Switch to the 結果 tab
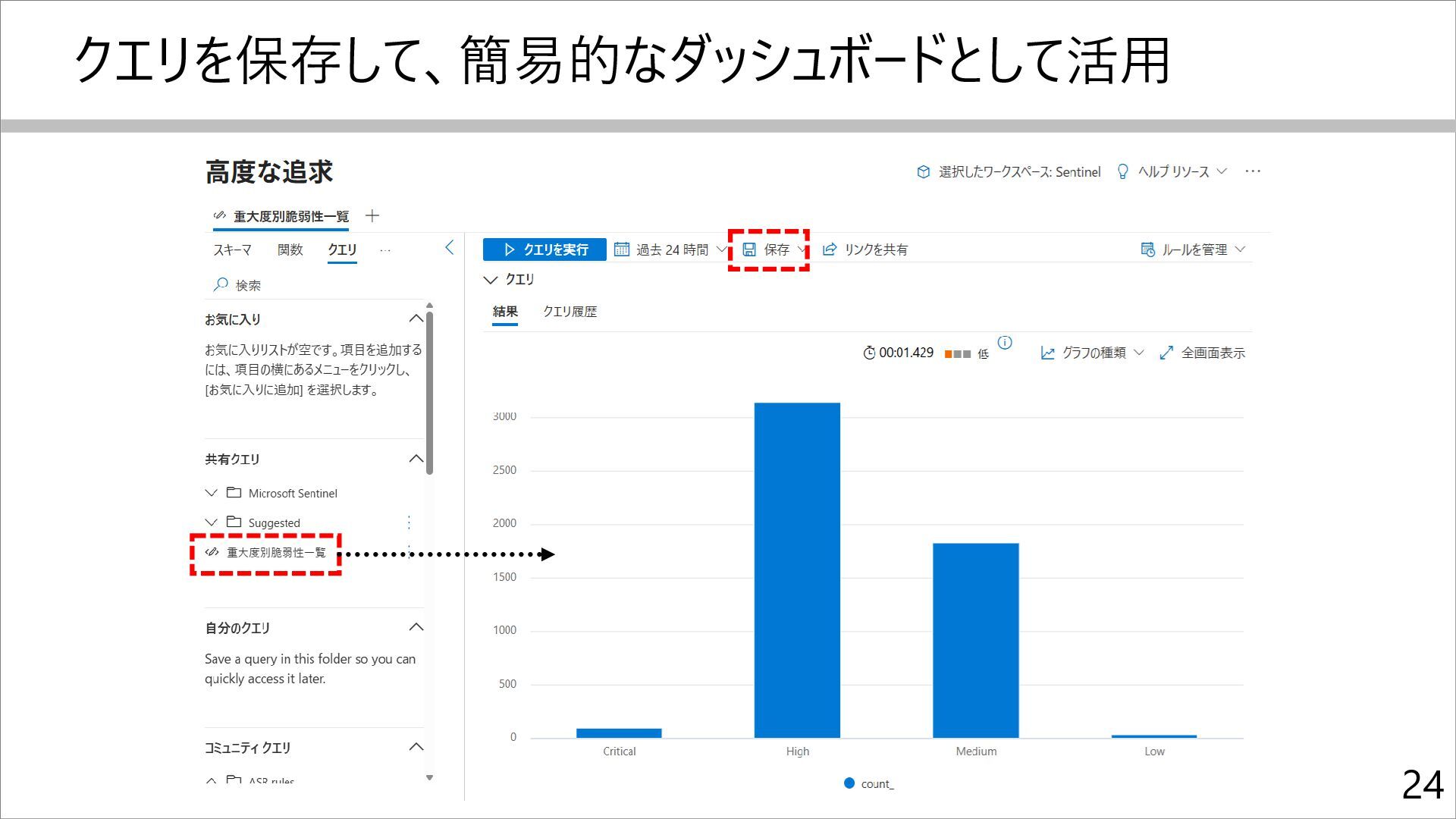Image resolution: width=1456 pixels, height=819 pixels. 505,312
